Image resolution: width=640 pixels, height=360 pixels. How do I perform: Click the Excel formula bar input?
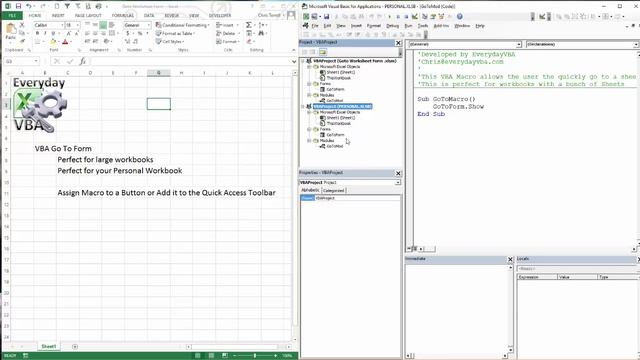190,61
